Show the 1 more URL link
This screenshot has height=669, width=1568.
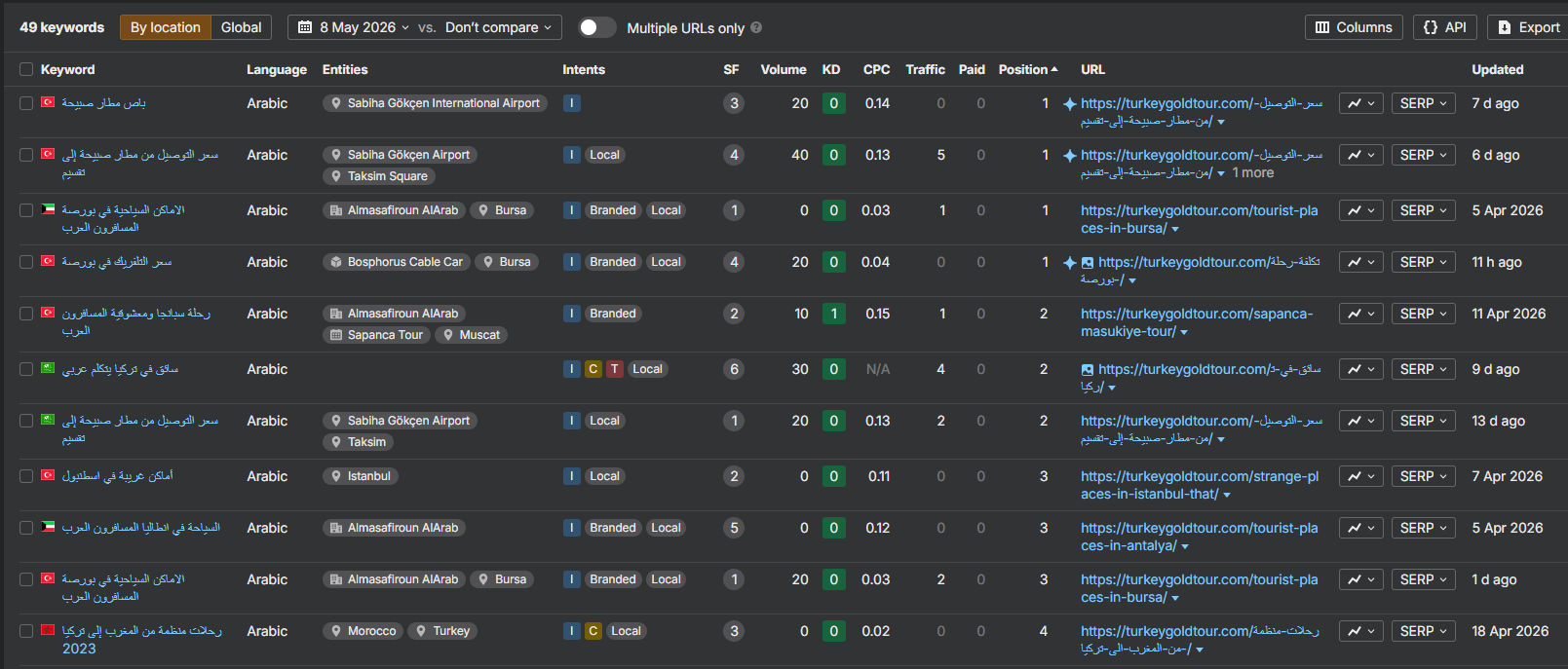coord(1253,173)
